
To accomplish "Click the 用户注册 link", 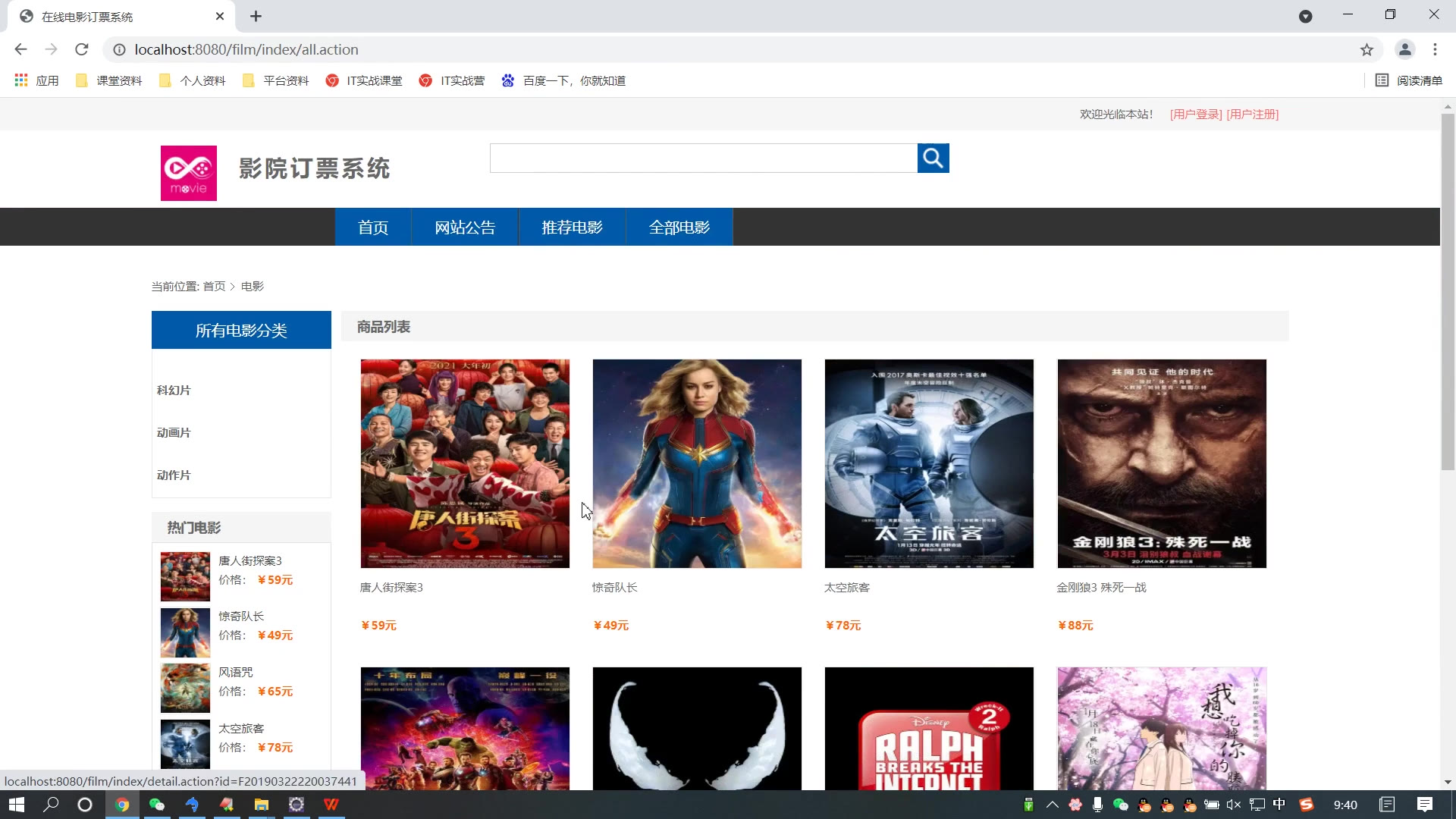I will [x=1253, y=115].
